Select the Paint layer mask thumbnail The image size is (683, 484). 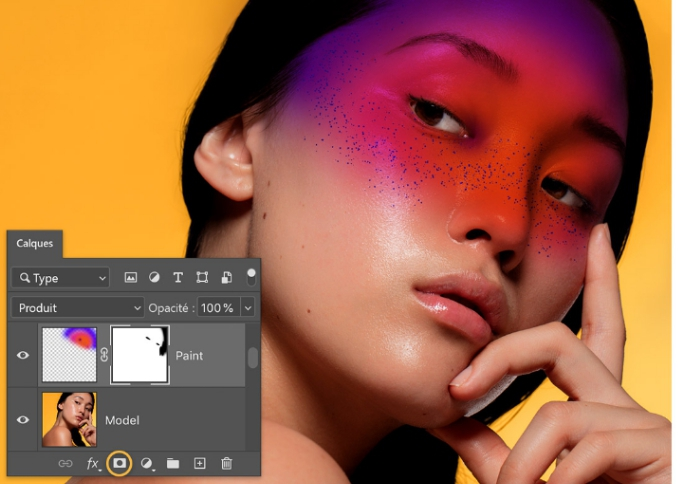pos(140,355)
